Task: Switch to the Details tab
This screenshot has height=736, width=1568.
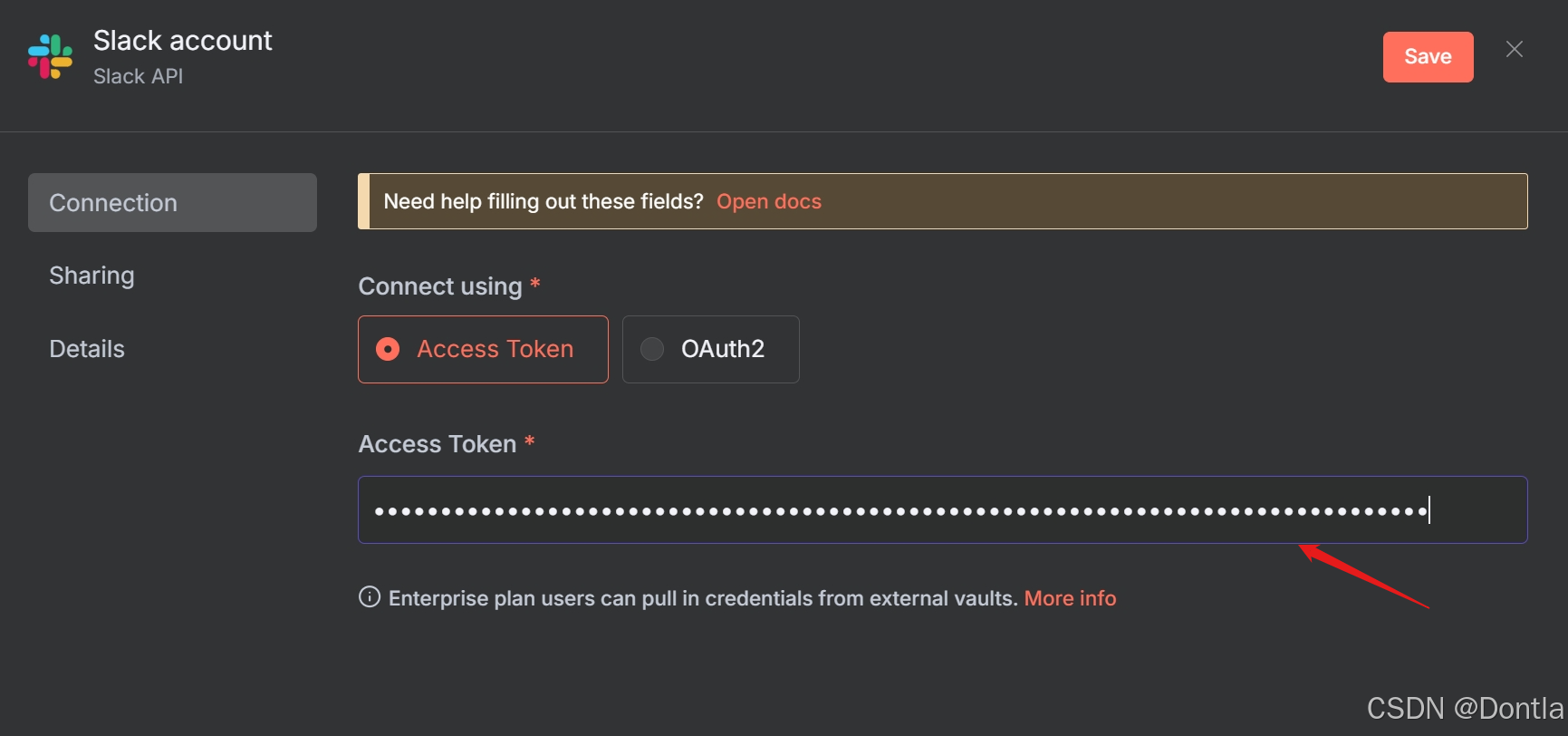Action: tap(87, 349)
